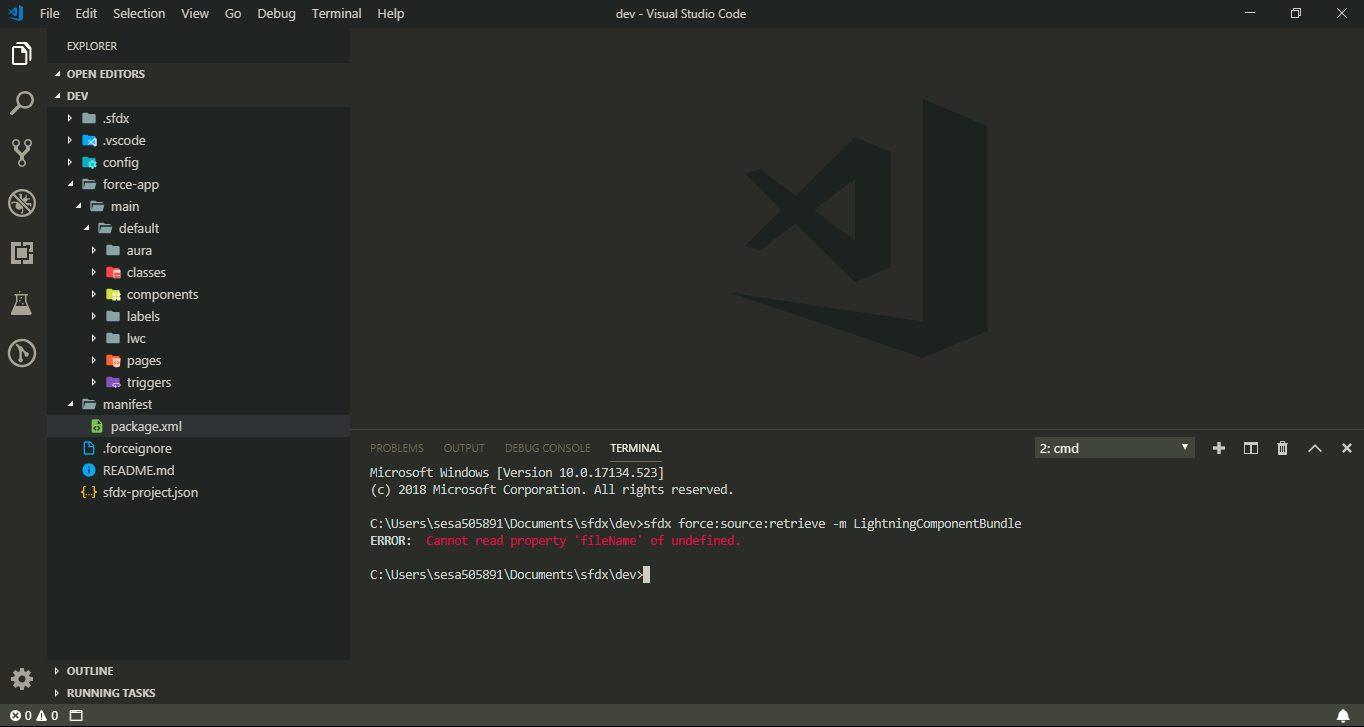Open the Extensions view

pyautogui.click(x=22, y=253)
